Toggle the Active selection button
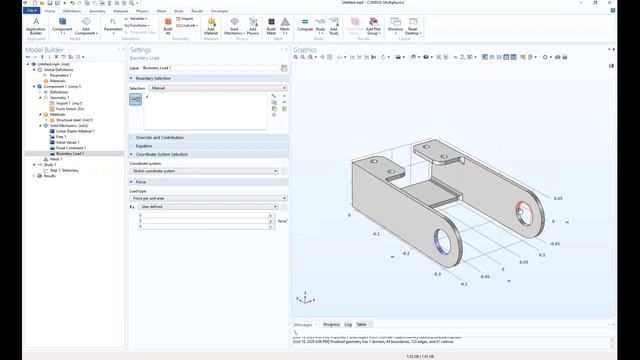 [x=136, y=99]
